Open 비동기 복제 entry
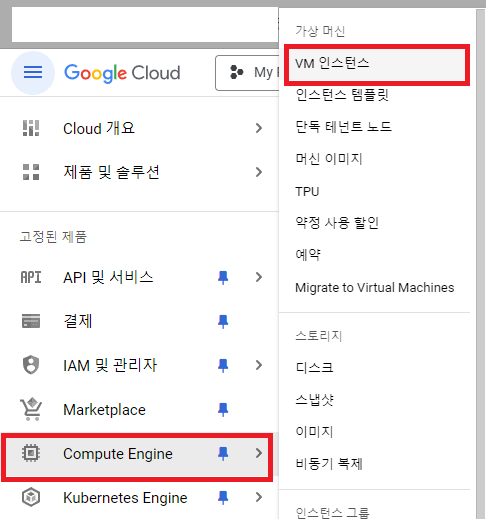This screenshot has width=486, height=519. click(x=329, y=464)
